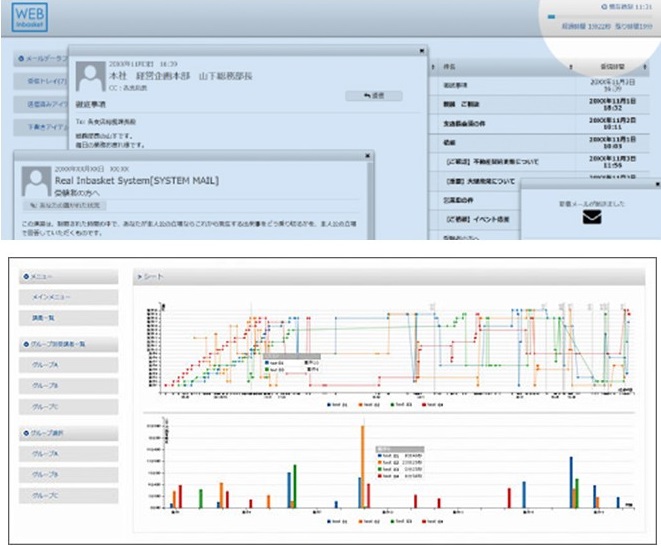Open the sent items folder in the mail sidebar

pyautogui.click(x=41, y=104)
